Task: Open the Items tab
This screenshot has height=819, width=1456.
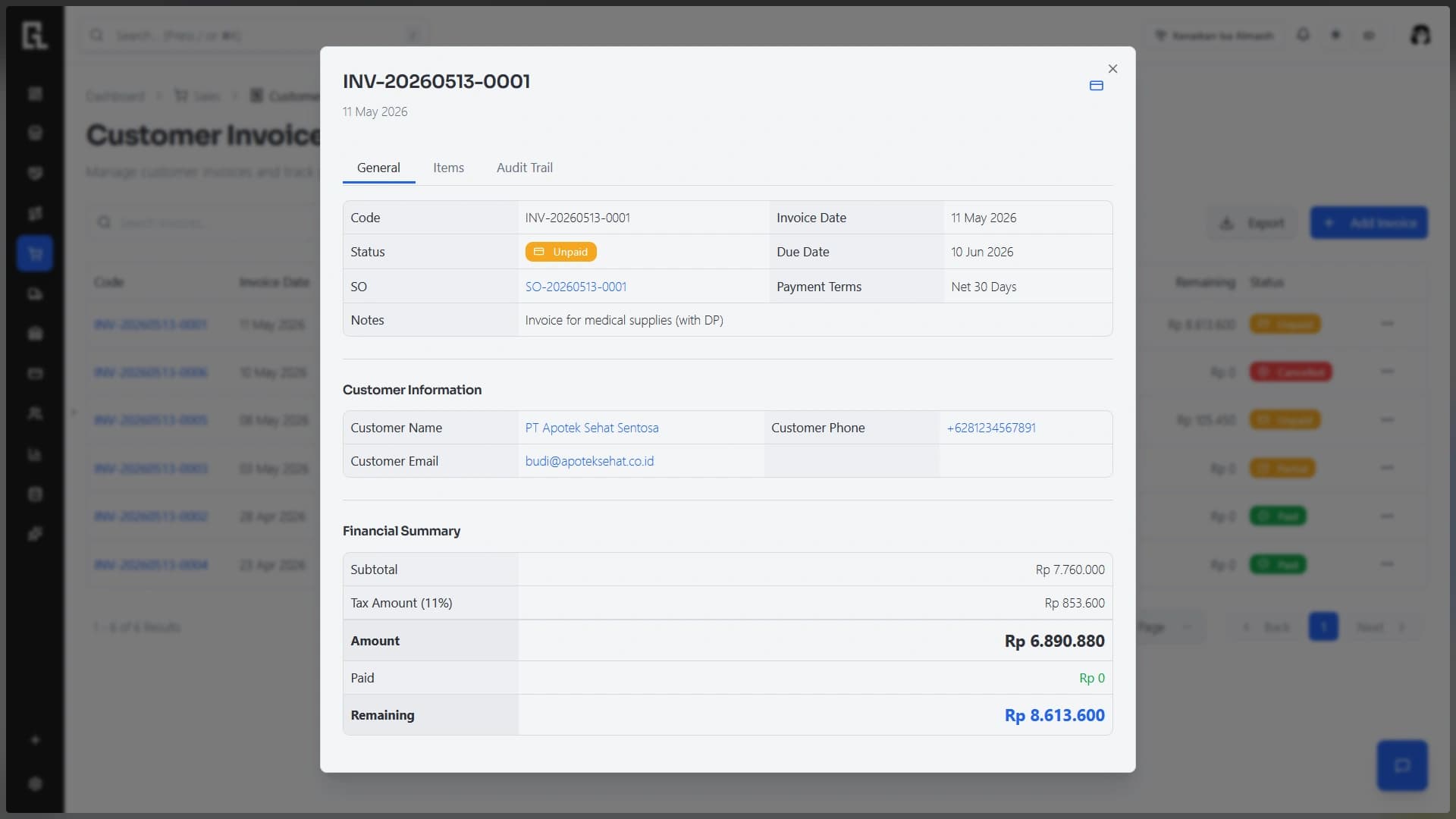Action: click(448, 168)
